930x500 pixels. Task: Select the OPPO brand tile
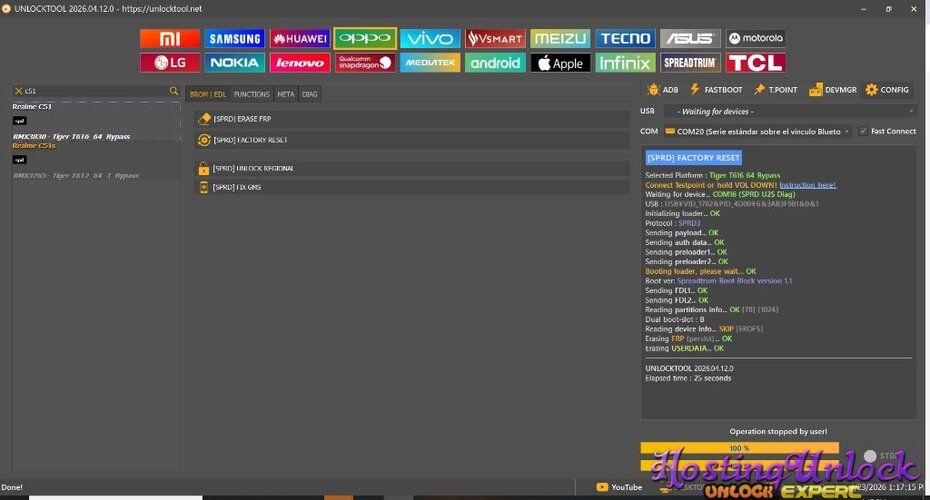(365, 39)
